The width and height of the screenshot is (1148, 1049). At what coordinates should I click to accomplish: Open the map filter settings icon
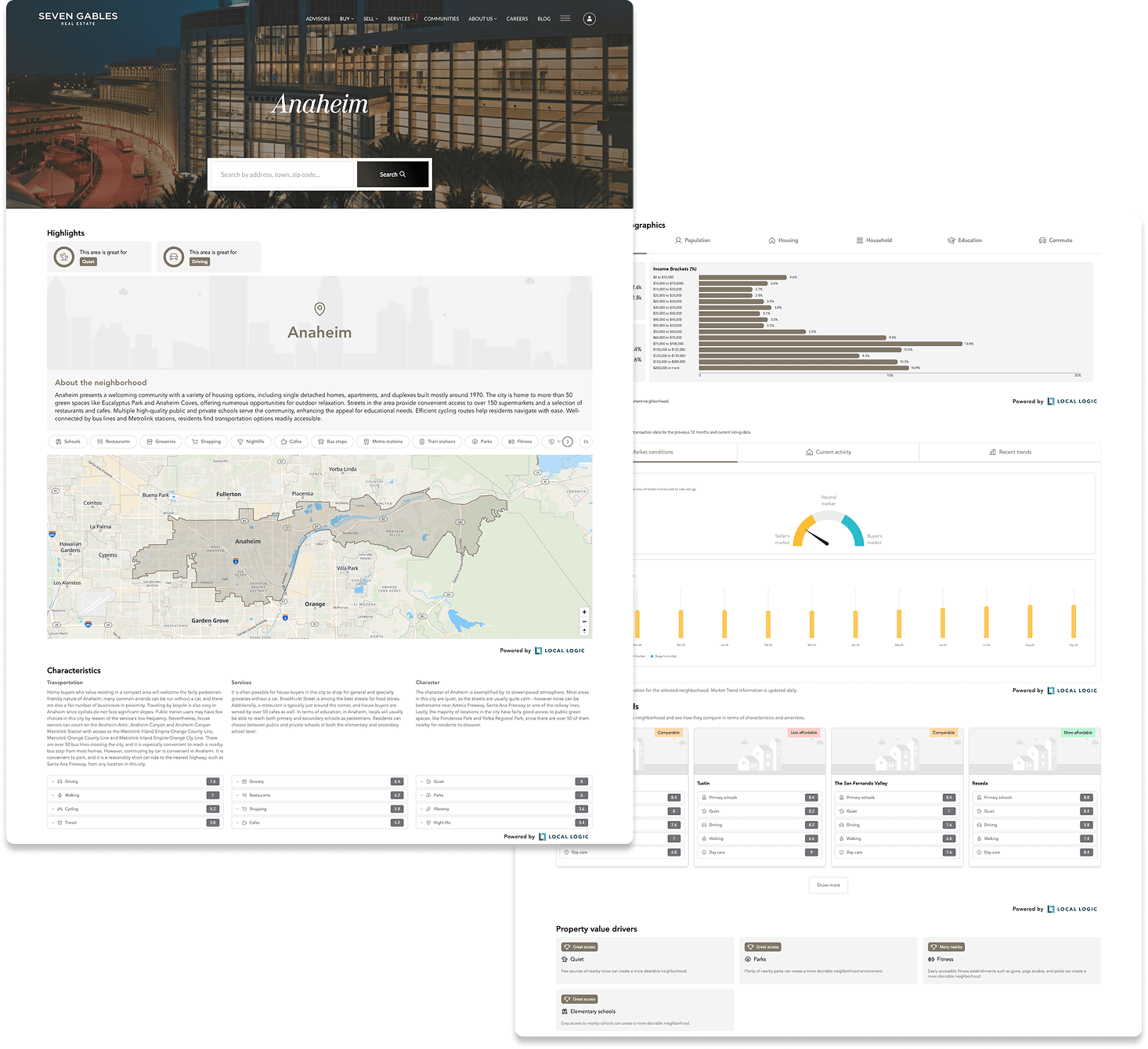586,442
